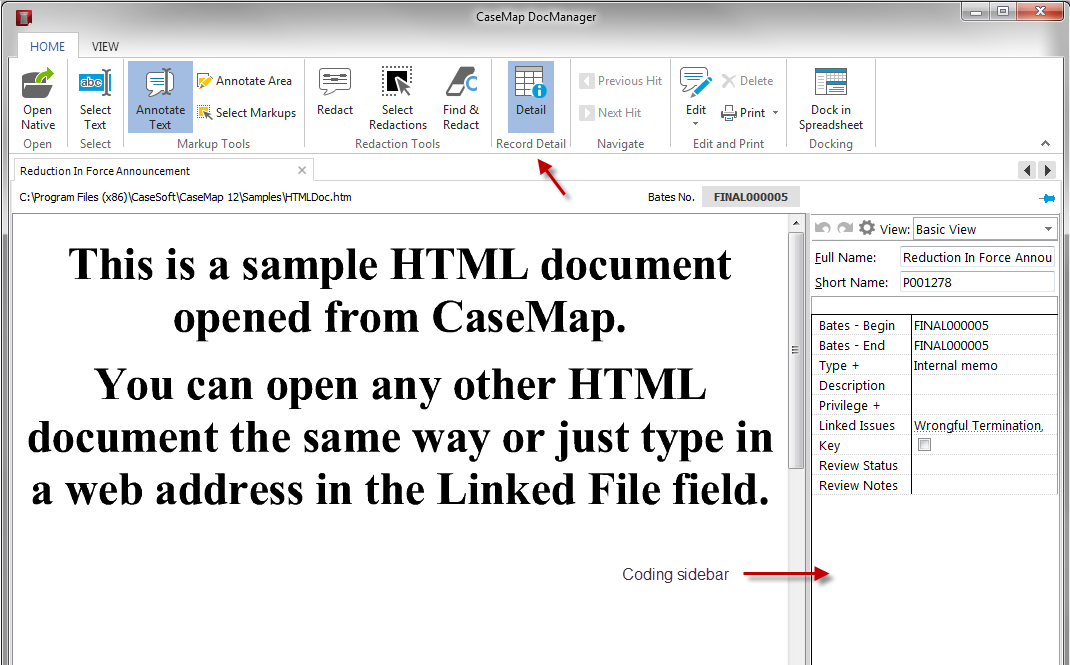Click Select Markups in Markup Tools

(246, 112)
